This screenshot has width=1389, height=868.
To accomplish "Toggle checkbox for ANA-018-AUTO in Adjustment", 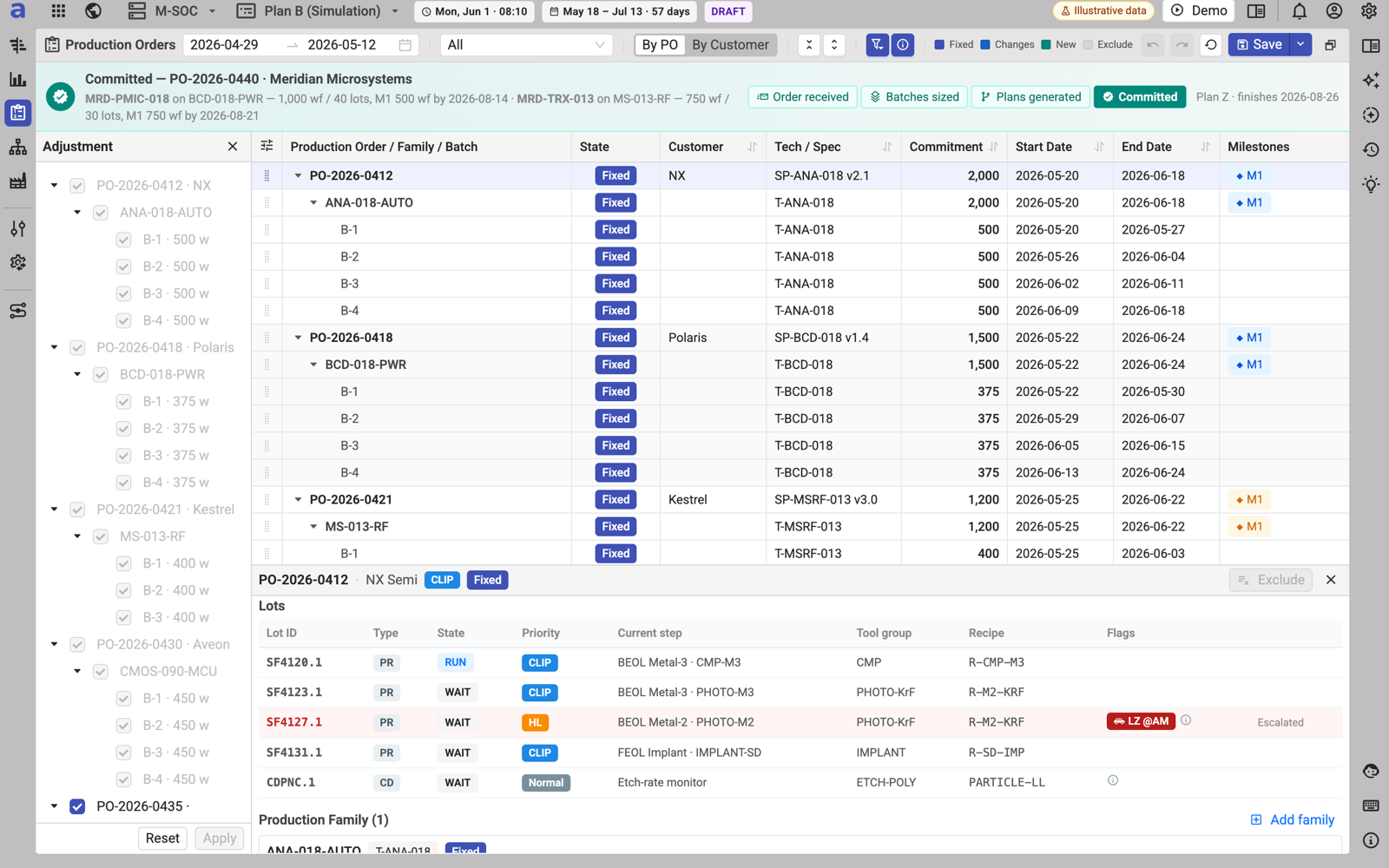I will [x=101, y=213].
